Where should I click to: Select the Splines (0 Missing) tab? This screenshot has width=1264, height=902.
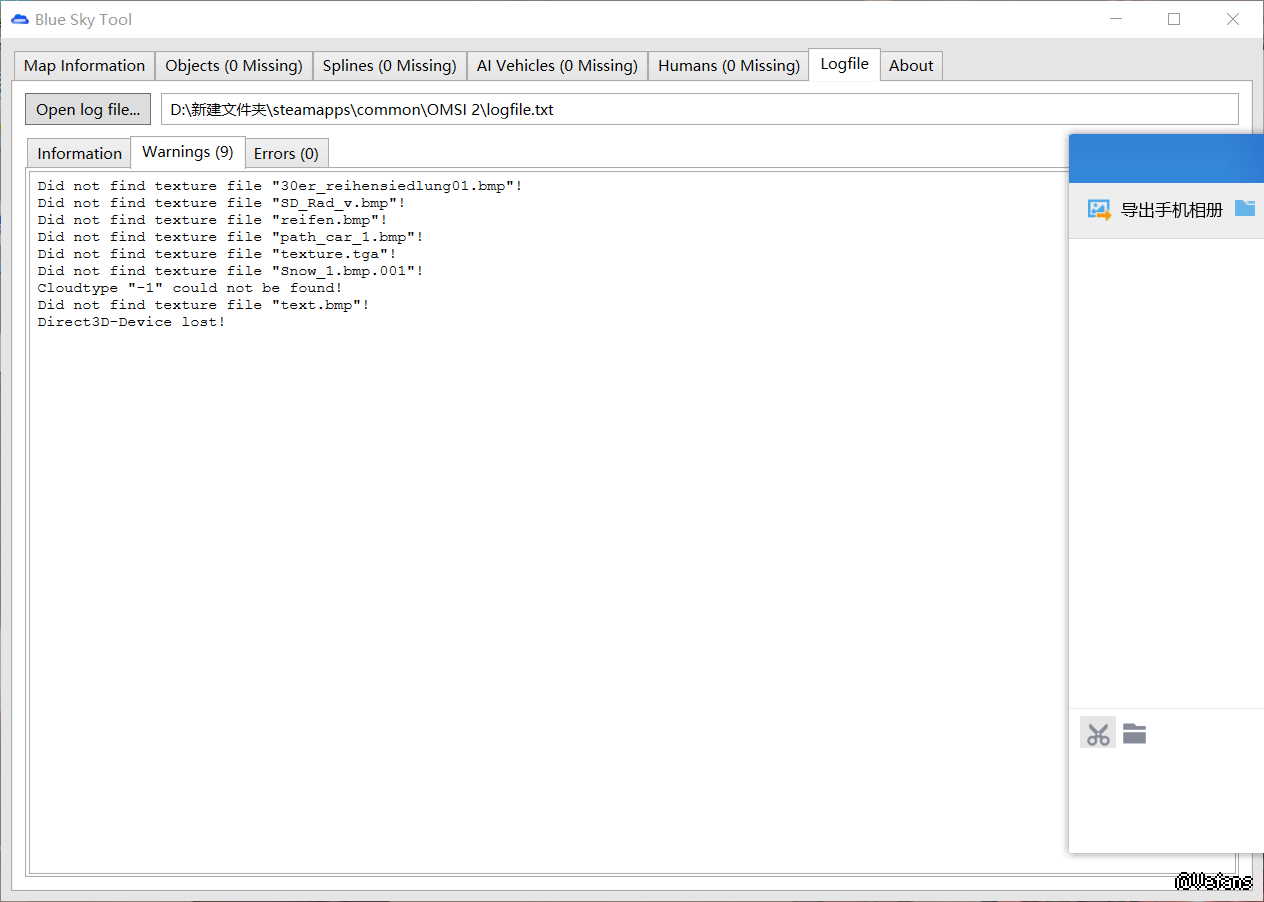pyautogui.click(x=389, y=66)
